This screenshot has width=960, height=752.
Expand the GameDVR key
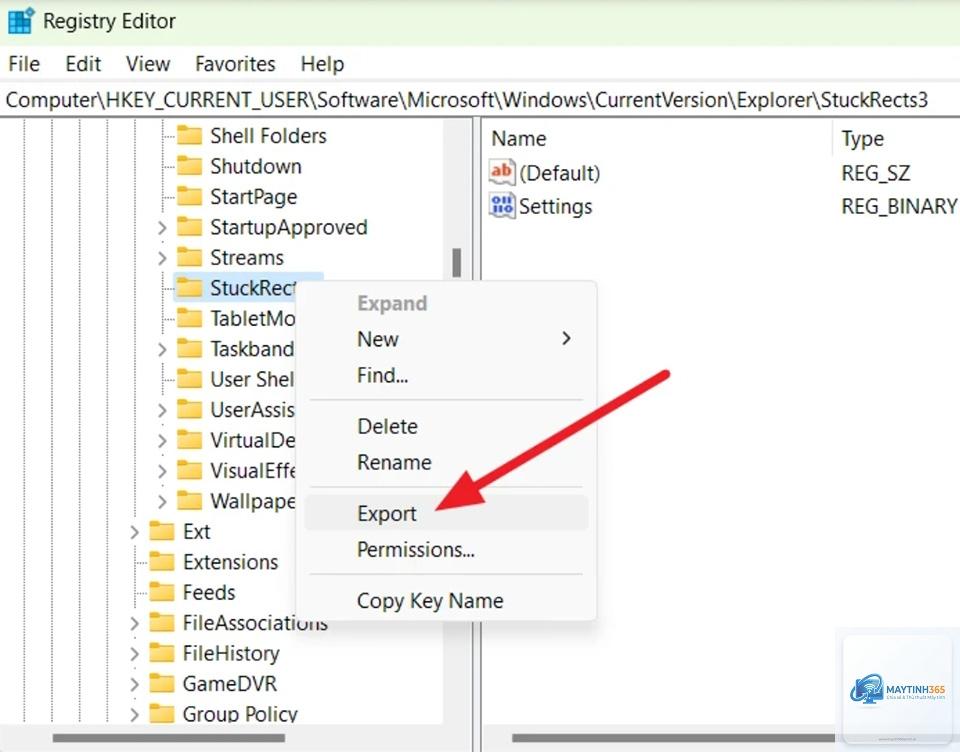(134, 684)
